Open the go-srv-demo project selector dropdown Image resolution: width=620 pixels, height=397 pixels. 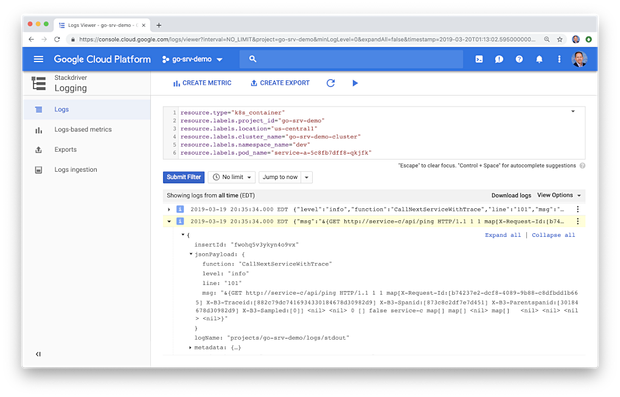tap(192, 59)
